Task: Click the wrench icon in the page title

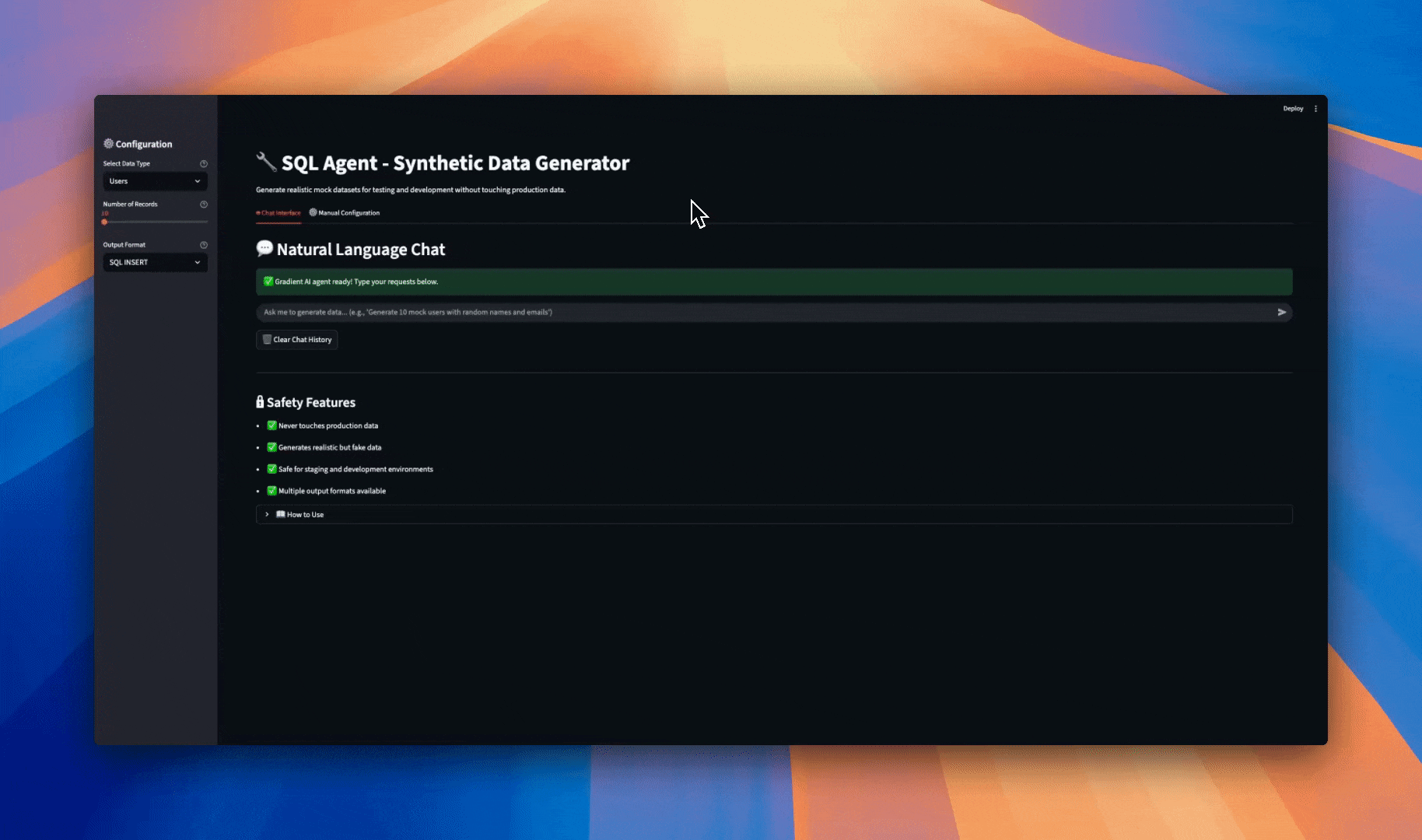Action: 266,163
